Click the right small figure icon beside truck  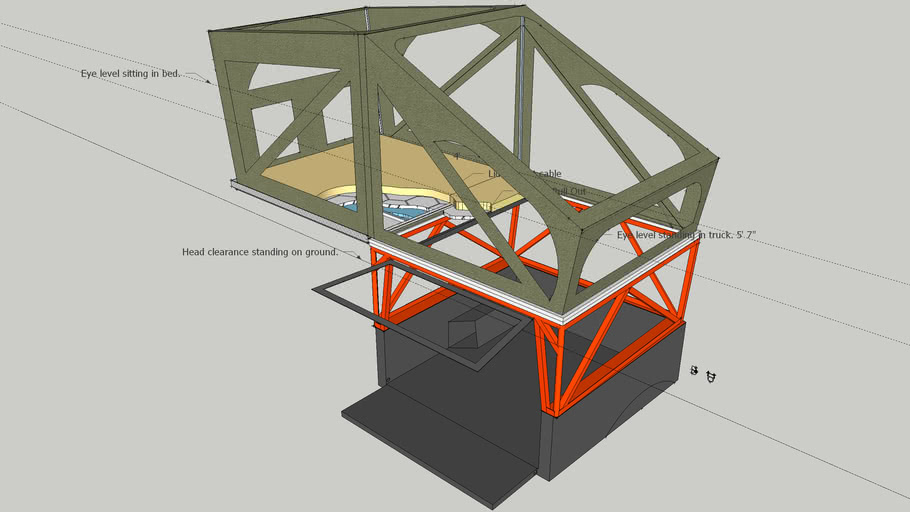point(711,377)
